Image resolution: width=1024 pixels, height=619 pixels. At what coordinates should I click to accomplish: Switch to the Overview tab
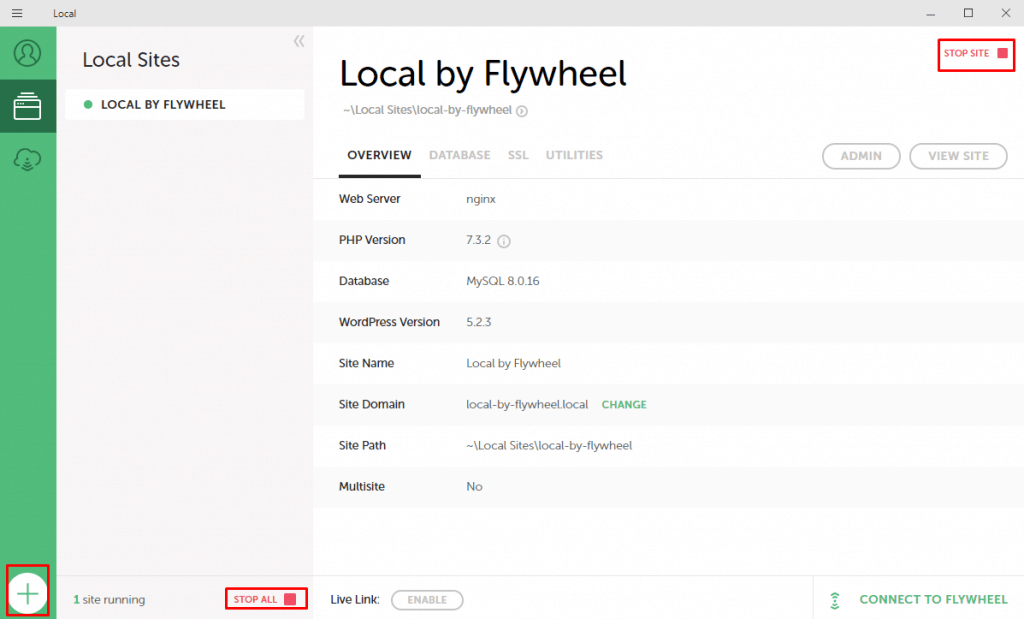pyautogui.click(x=379, y=155)
